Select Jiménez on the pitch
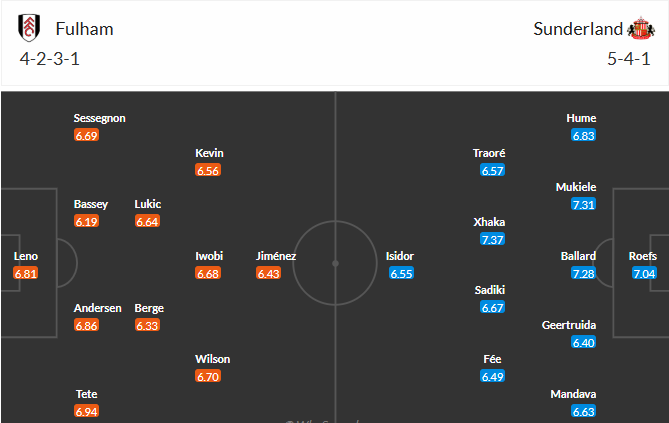669x423 pixels. pyautogui.click(x=276, y=256)
